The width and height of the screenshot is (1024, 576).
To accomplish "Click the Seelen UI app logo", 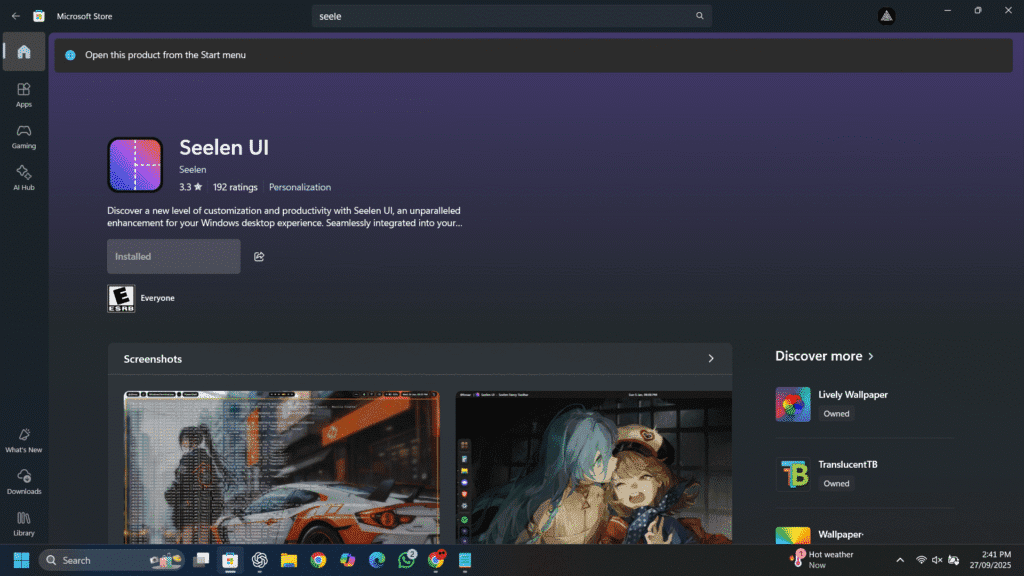I will pos(135,165).
